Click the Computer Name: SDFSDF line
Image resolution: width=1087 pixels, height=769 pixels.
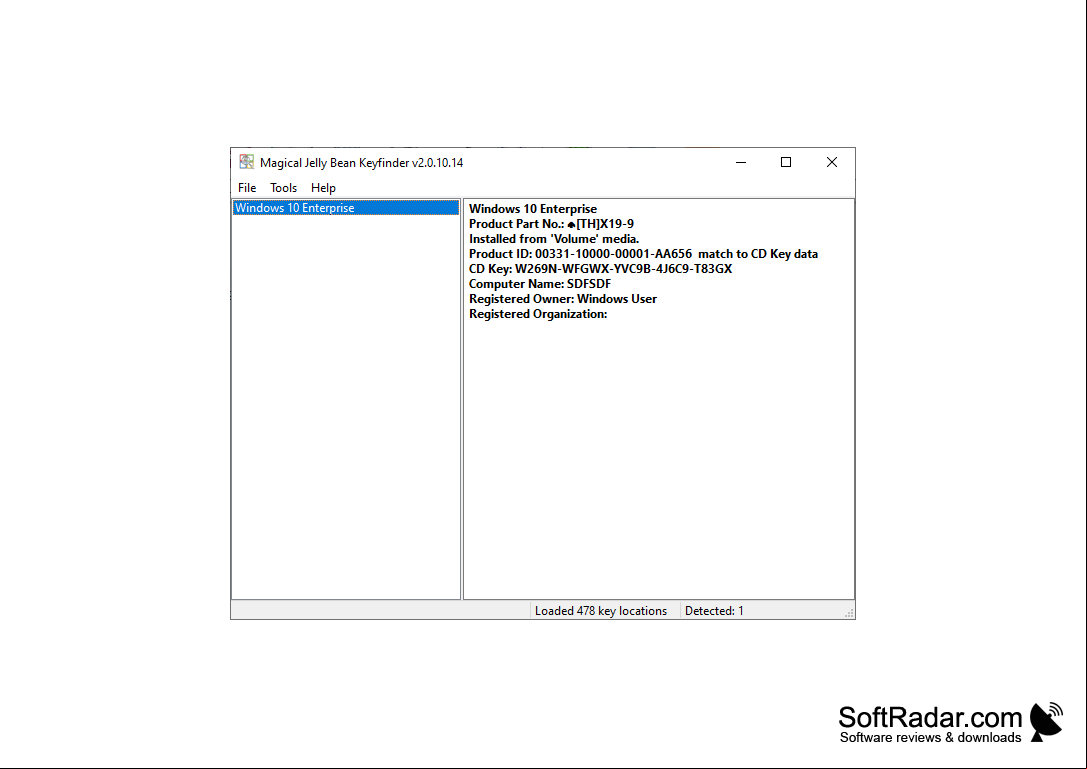pos(540,284)
